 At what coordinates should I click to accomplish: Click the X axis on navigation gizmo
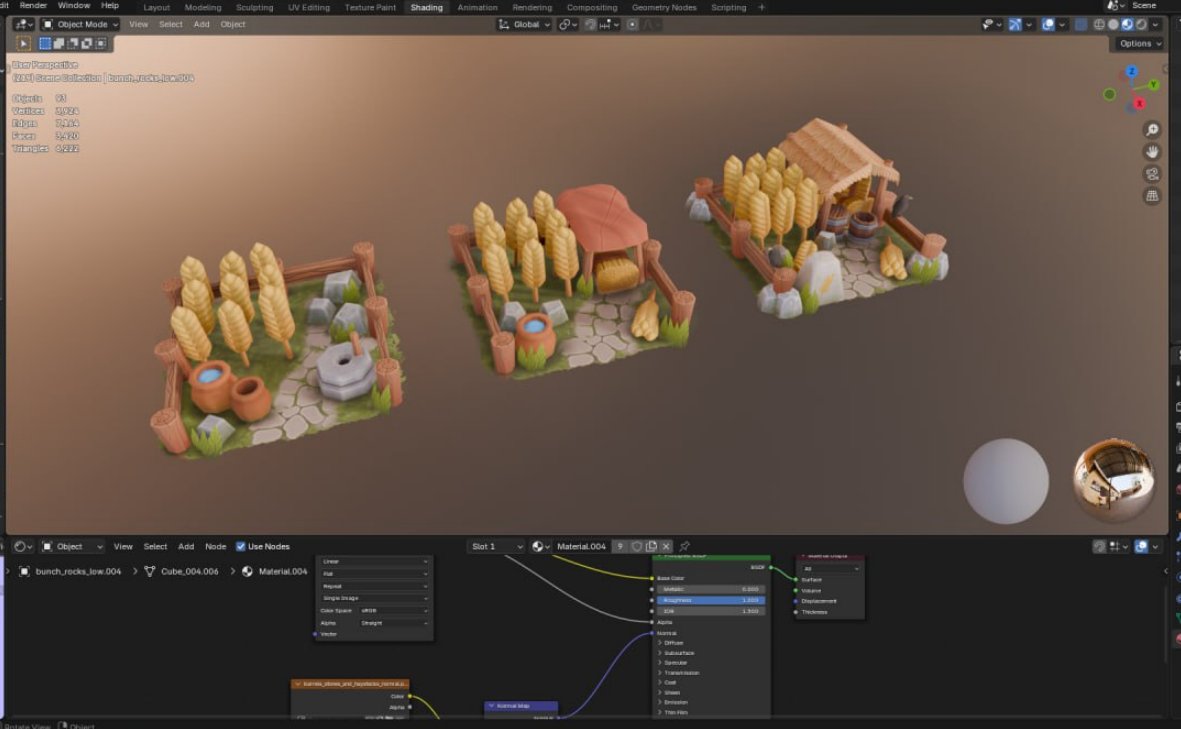coord(1140,103)
